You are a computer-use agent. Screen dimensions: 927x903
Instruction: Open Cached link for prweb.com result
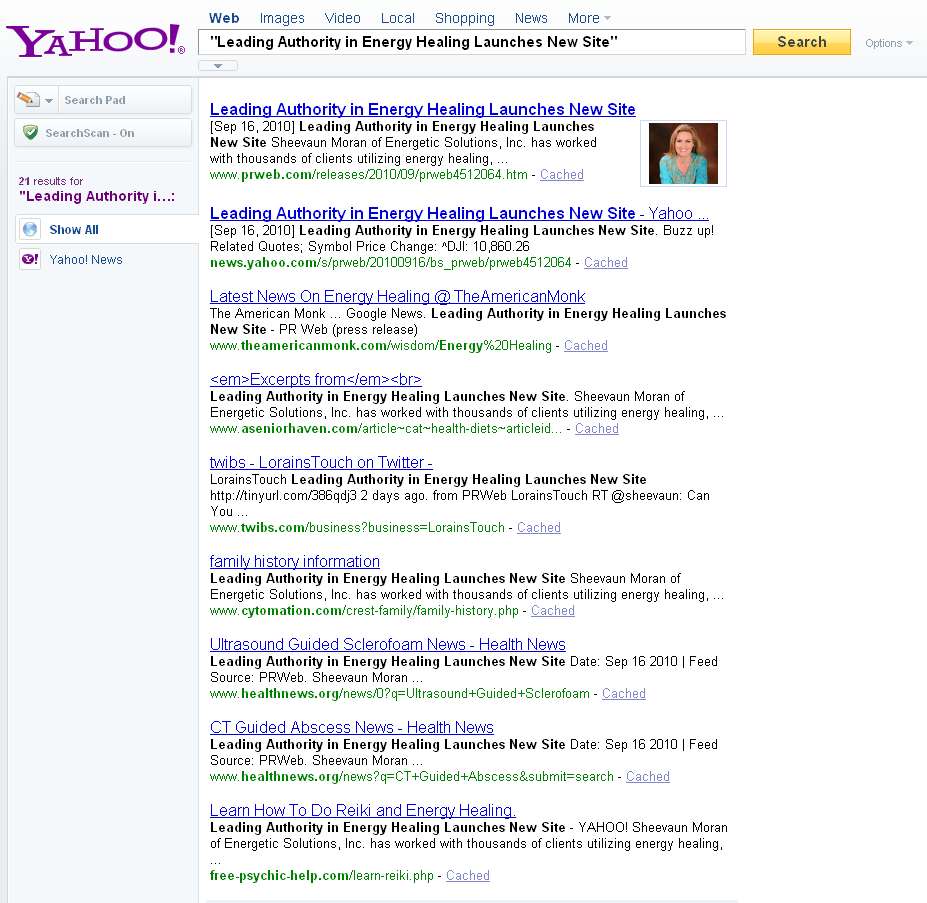(x=562, y=174)
